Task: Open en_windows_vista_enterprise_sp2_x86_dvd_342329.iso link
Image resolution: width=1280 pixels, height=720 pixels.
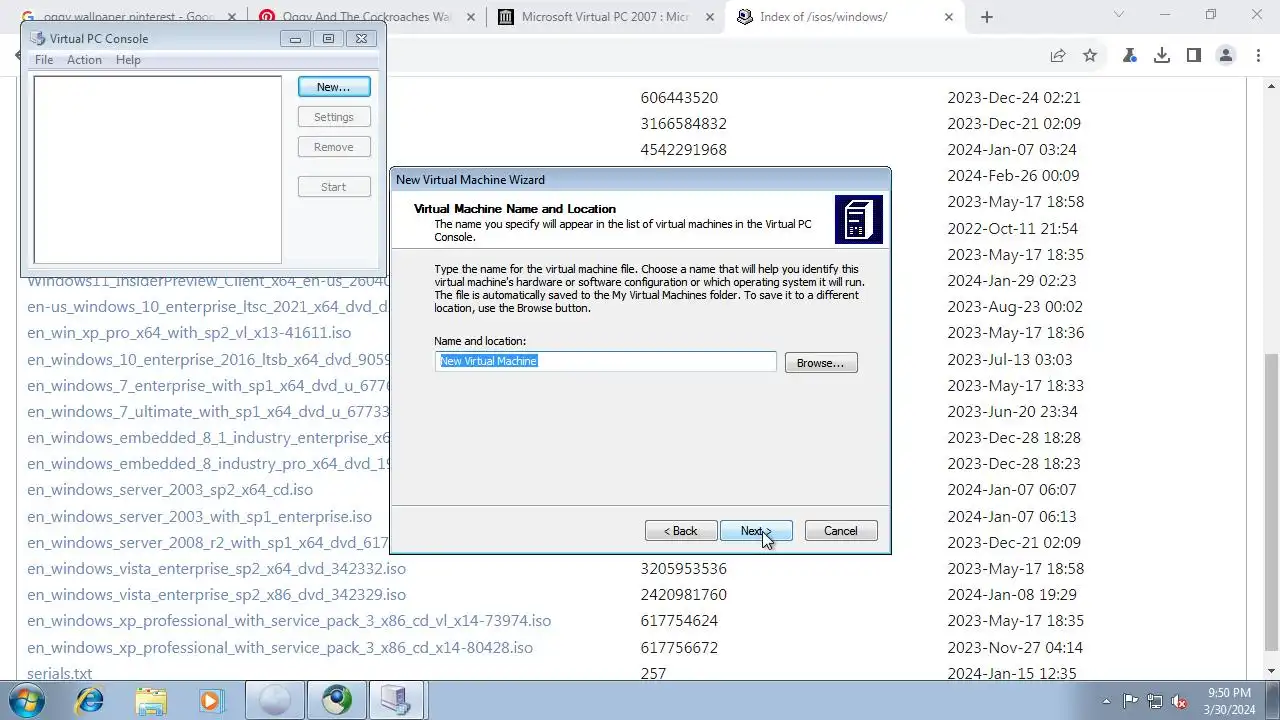Action: [216, 594]
